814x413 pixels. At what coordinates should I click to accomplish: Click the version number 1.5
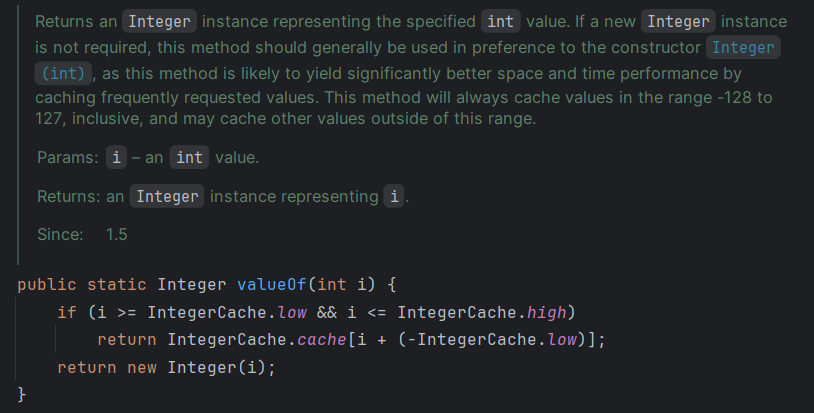pos(117,234)
